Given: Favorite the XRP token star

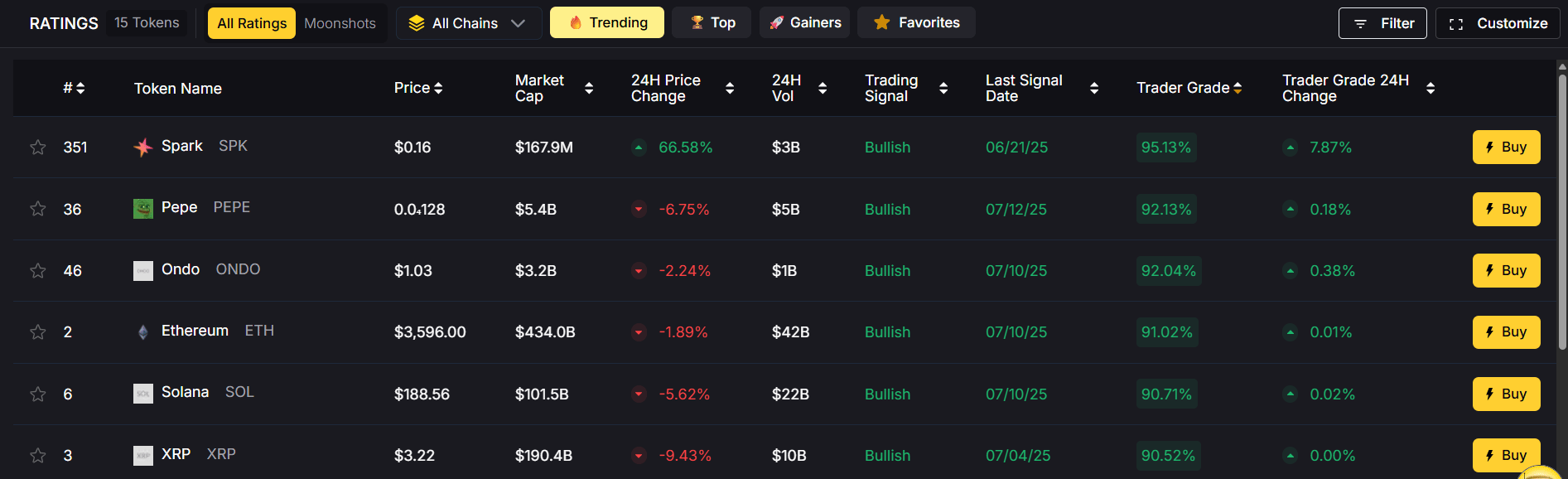Looking at the screenshot, I should pos(38,456).
